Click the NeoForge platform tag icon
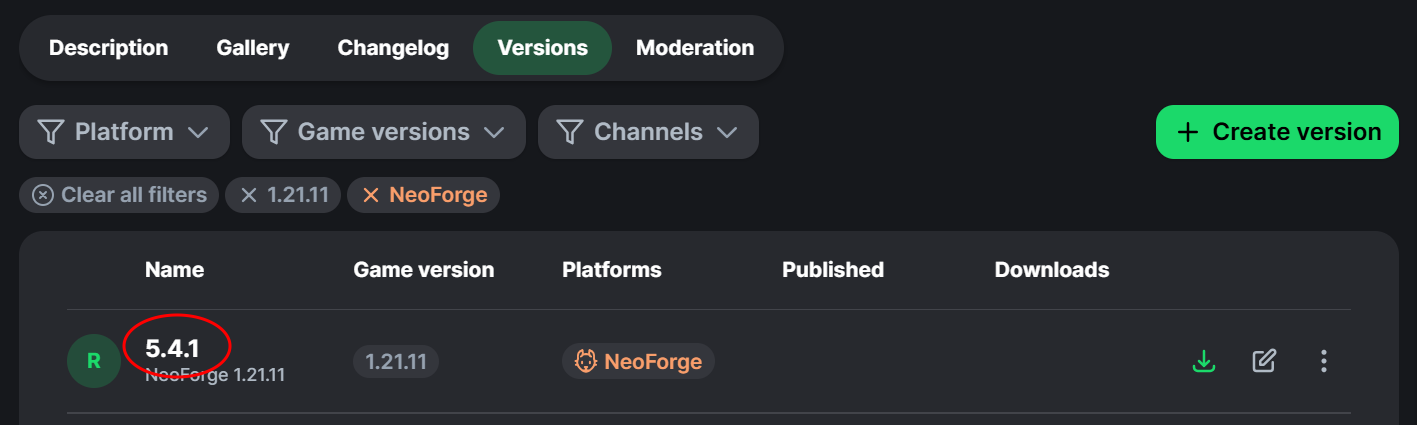Screen dimensions: 1417x425 [586, 361]
